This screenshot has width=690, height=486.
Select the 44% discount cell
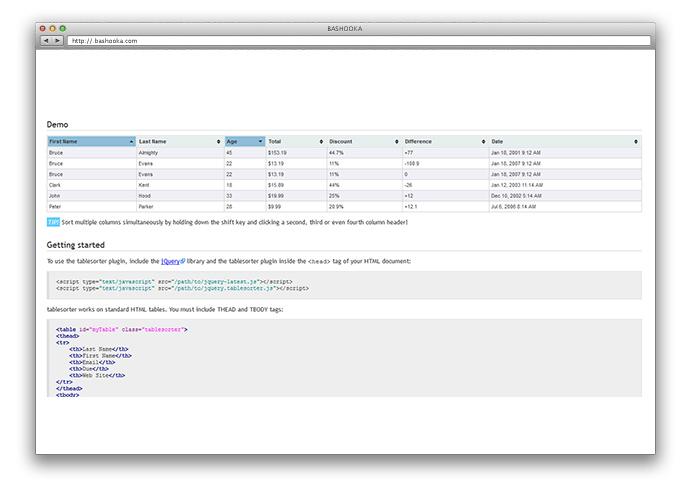[364, 185]
